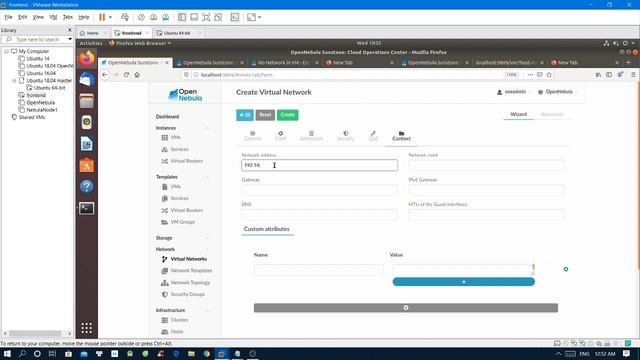Viewport: 640px width, 360px height.
Task: Click Send Ctrl+Alt+Del toolbar icon
Action: click(125, 17)
